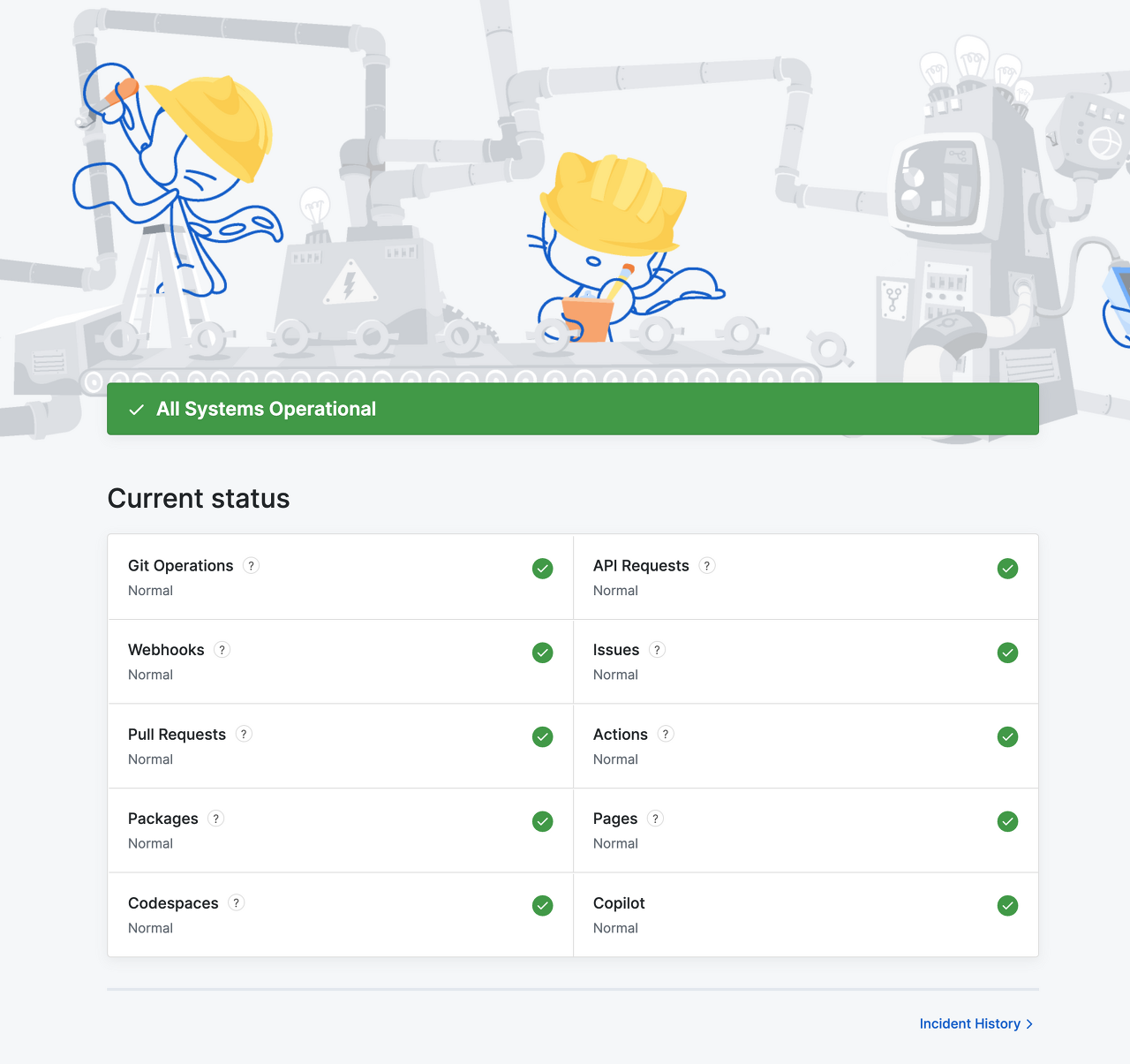Click the chevron after Incident History
1130x1064 pixels.
tap(1029, 1024)
